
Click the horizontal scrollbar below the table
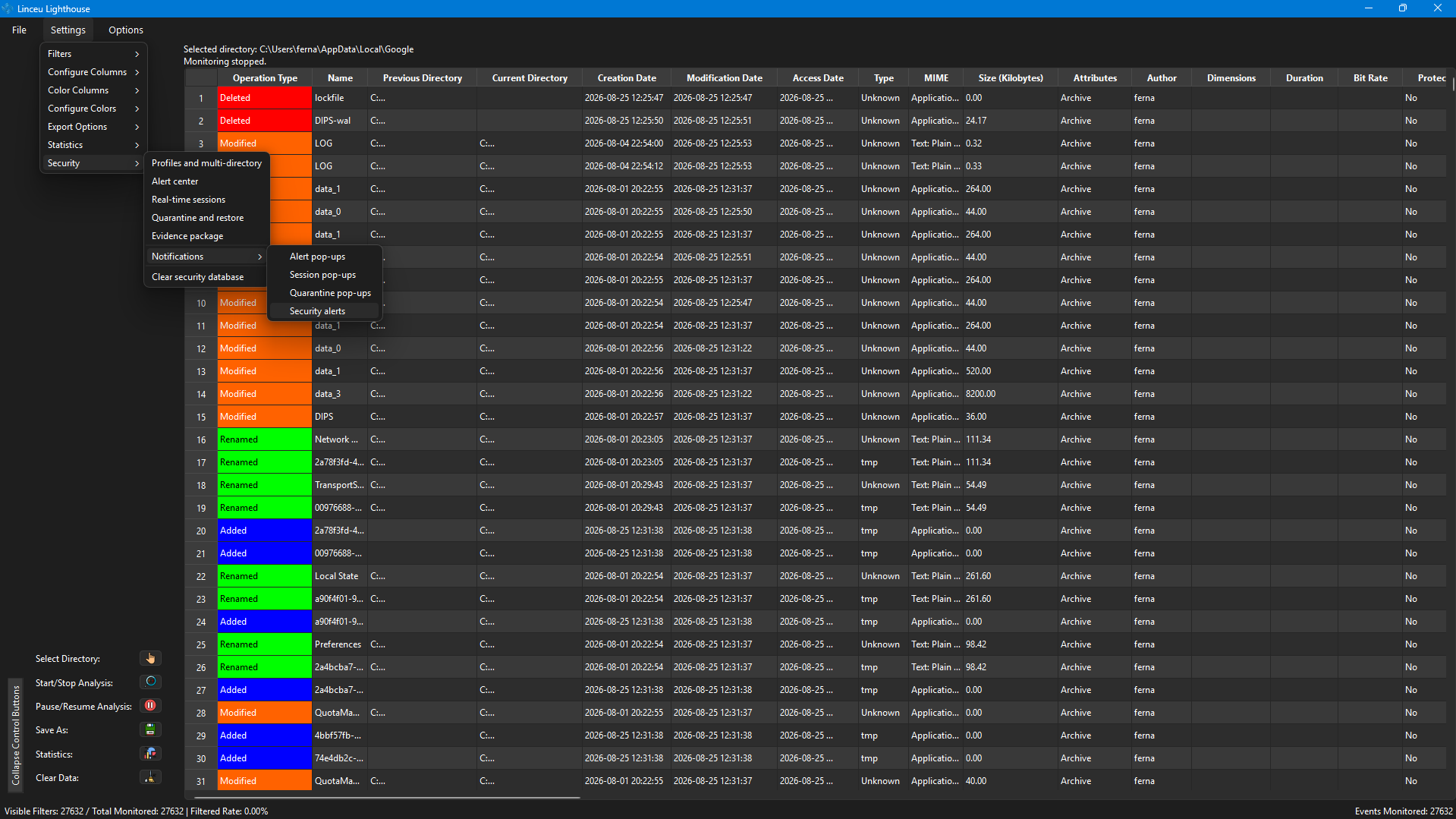click(387, 797)
